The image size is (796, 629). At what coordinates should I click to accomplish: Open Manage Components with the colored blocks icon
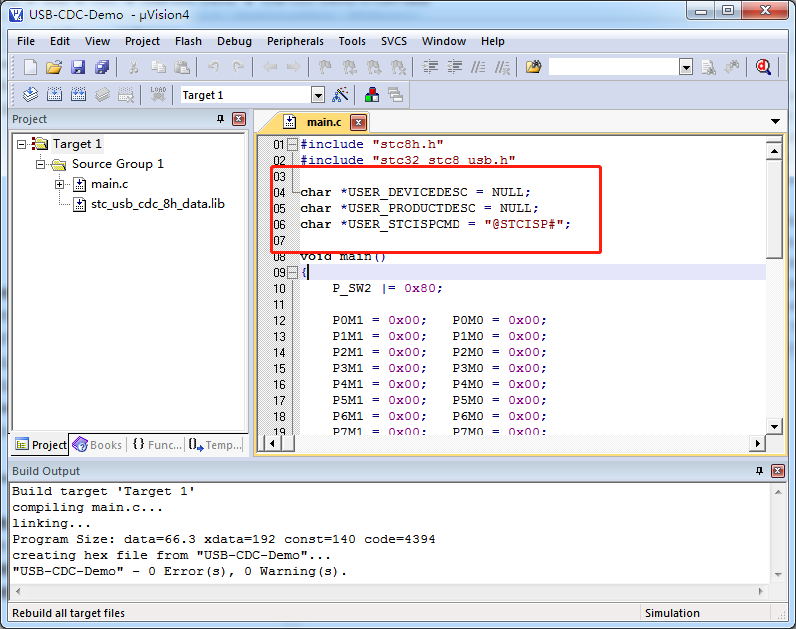click(372, 94)
